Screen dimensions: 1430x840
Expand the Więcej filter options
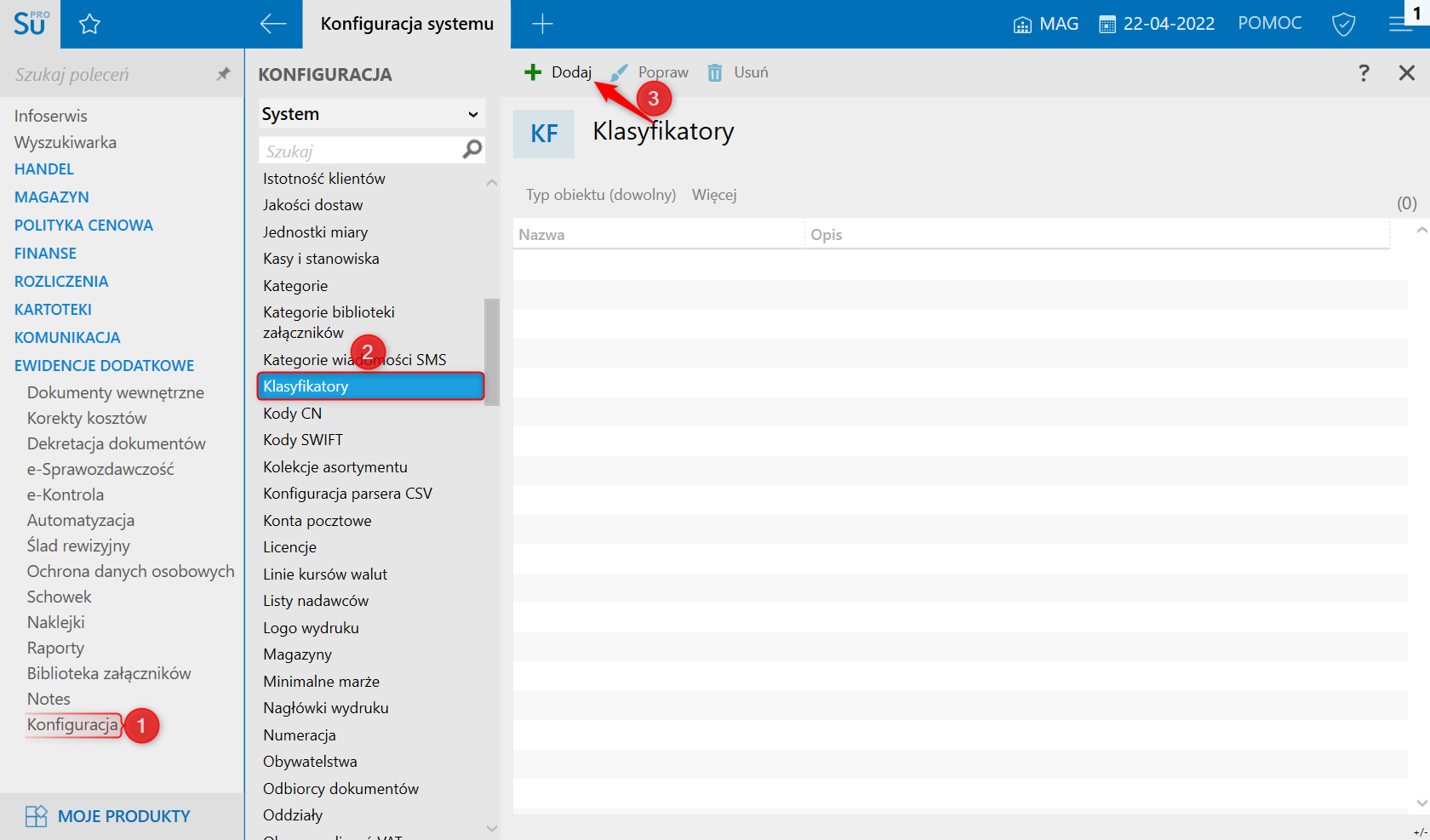click(714, 195)
